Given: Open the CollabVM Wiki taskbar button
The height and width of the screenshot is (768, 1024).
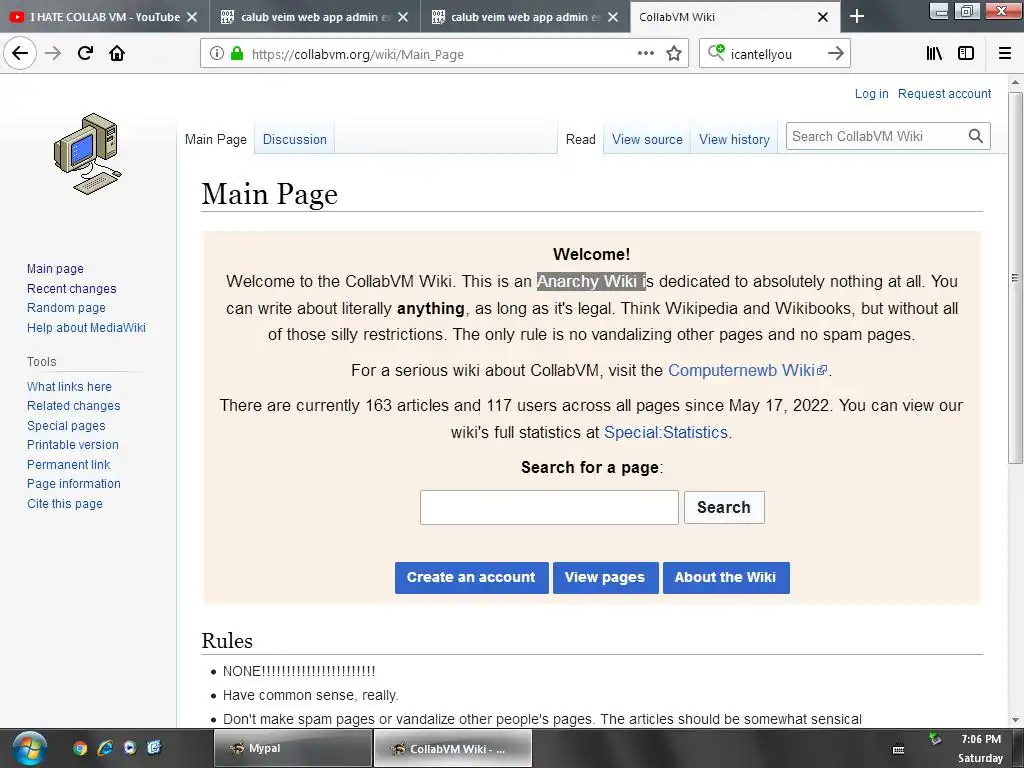Looking at the screenshot, I should pos(453,748).
